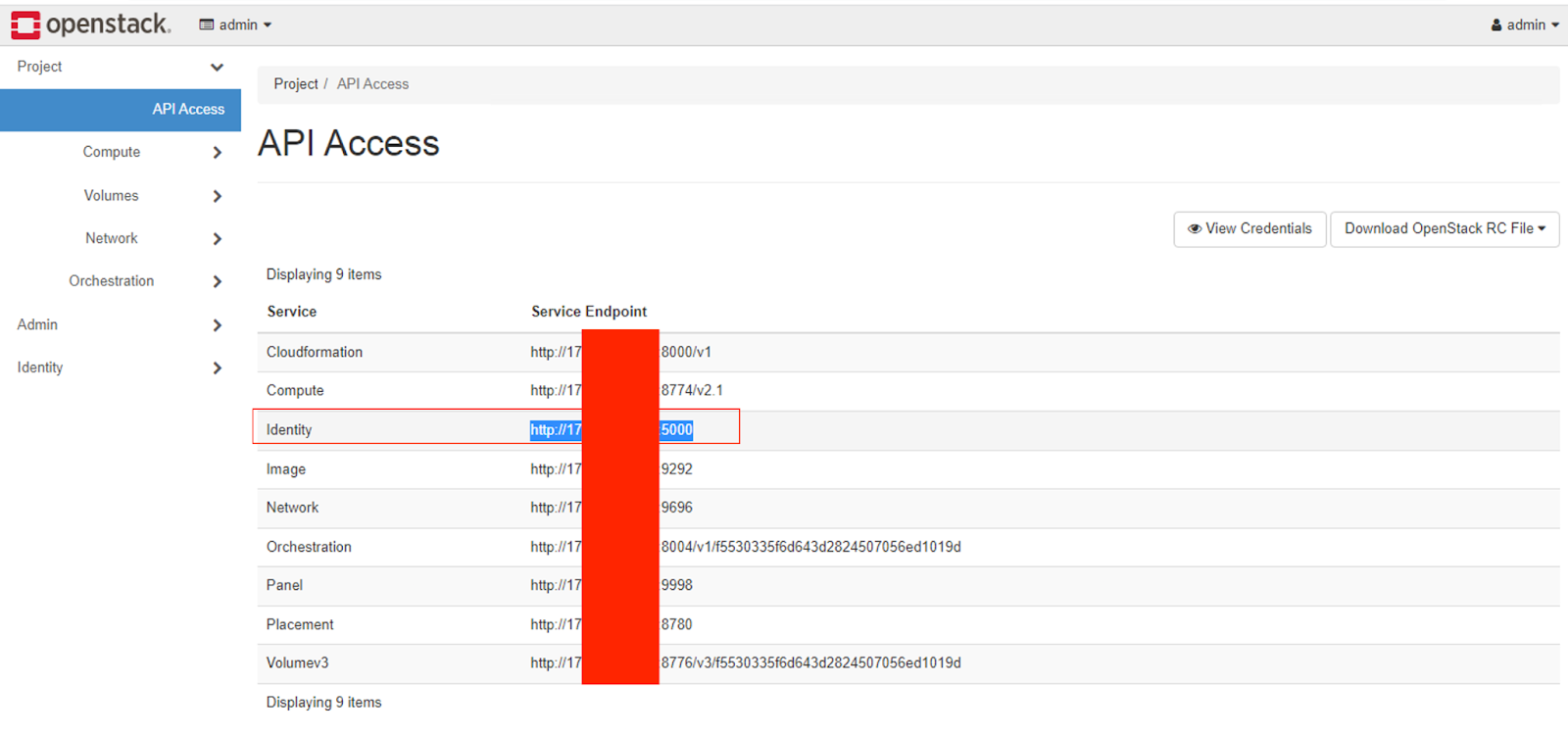Open Download OpenStack RC File dropdown
Image resolution: width=1568 pixels, height=735 pixels.
[x=1445, y=229]
